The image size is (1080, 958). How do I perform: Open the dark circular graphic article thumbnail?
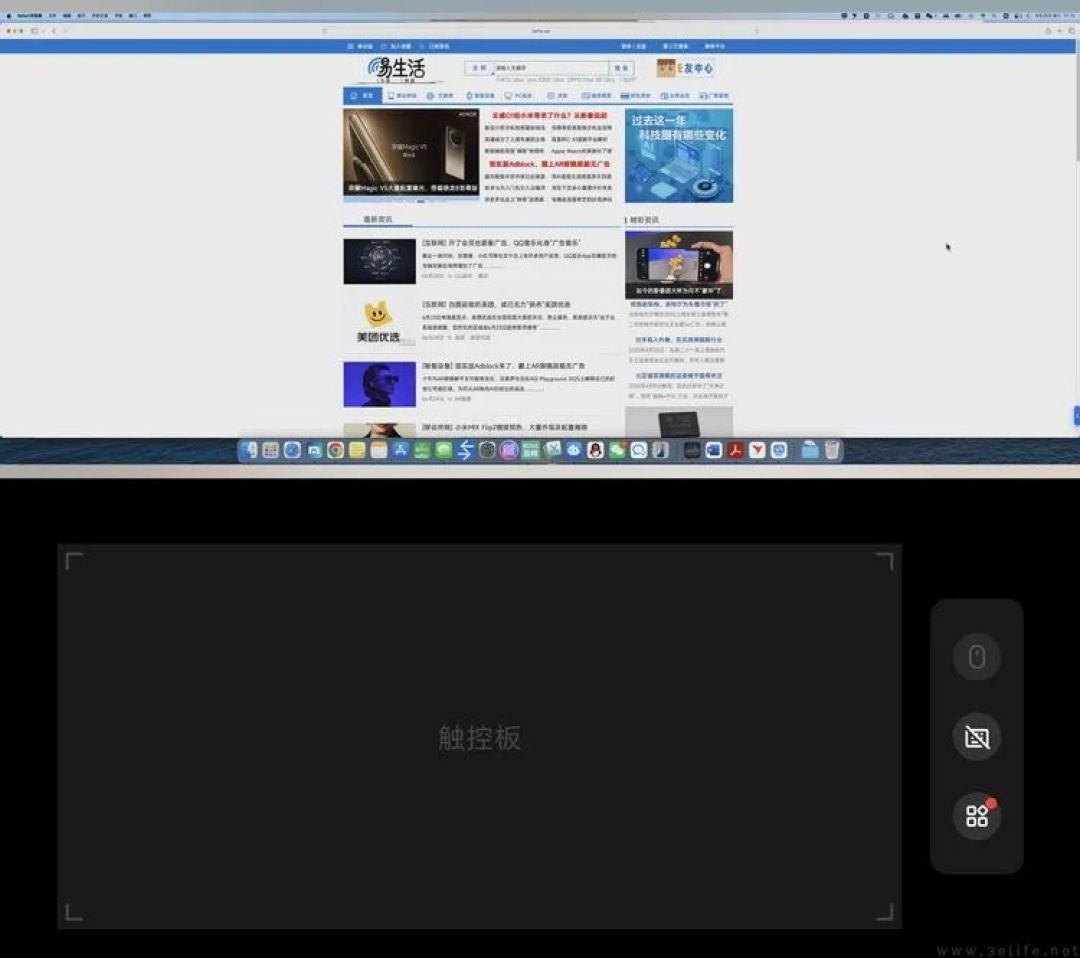point(380,261)
